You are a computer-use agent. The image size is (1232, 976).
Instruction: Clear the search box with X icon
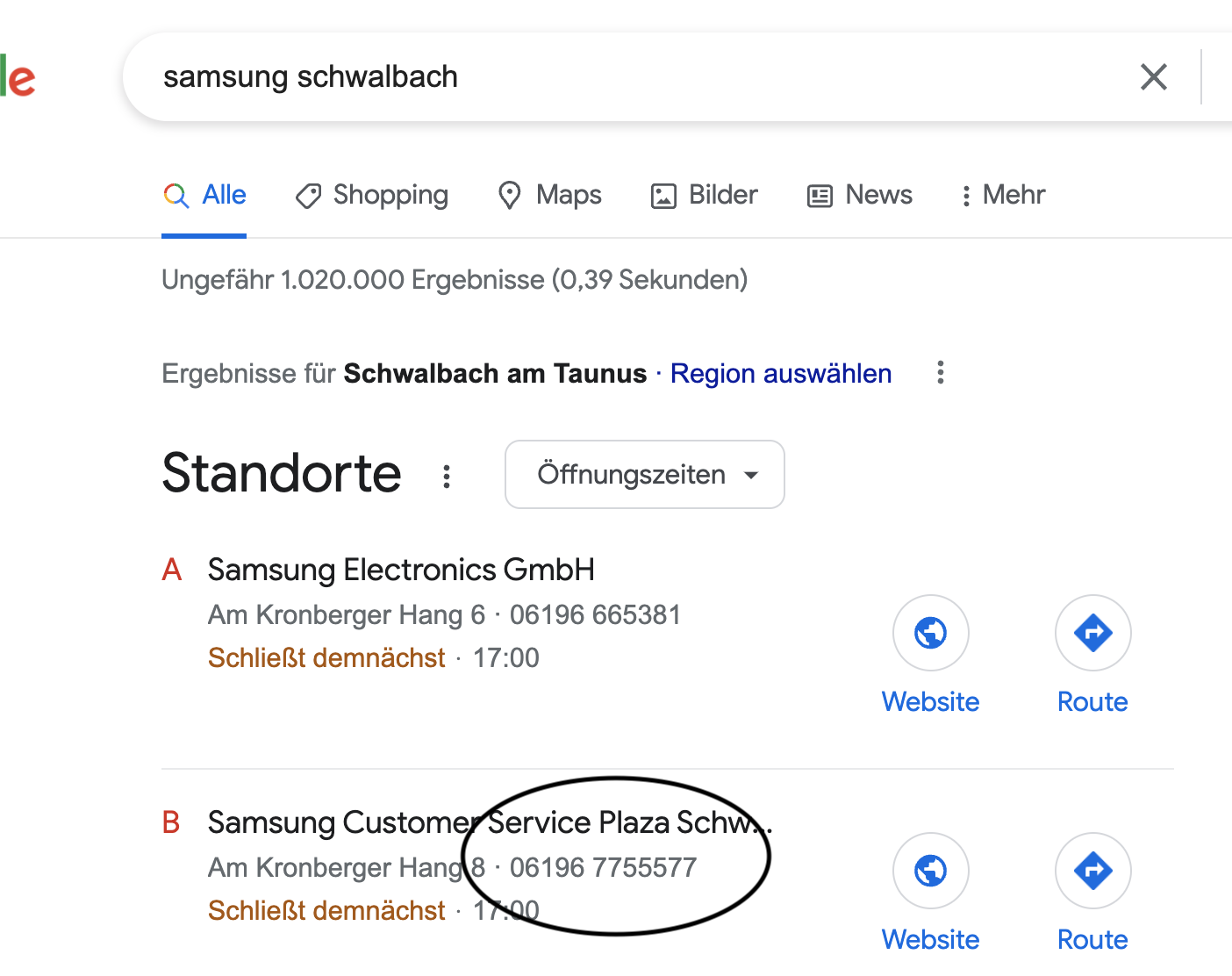(1153, 77)
